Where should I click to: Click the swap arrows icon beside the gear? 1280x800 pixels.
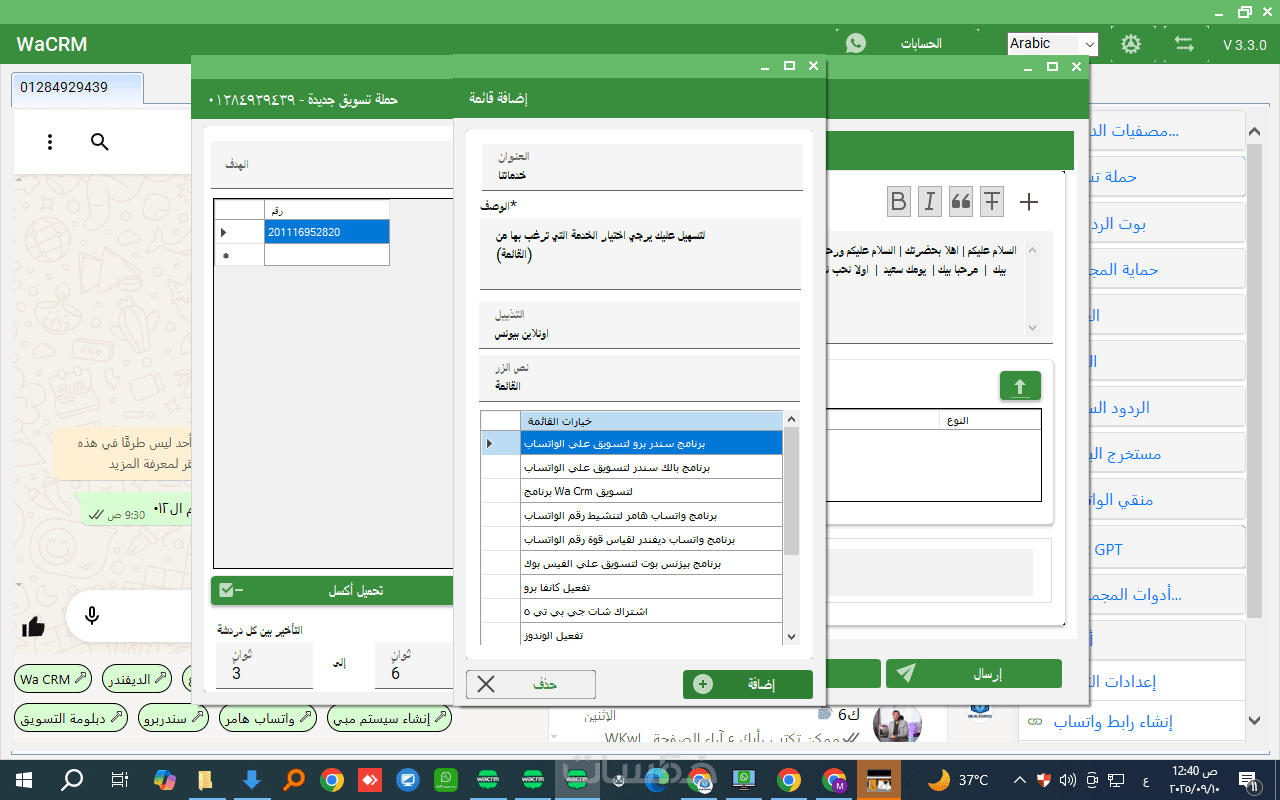point(1184,44)
